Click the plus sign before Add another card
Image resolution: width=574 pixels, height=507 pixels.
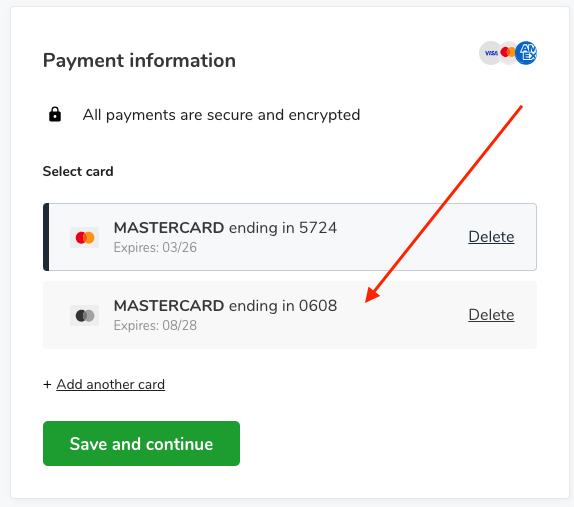[x=47, y=385]
